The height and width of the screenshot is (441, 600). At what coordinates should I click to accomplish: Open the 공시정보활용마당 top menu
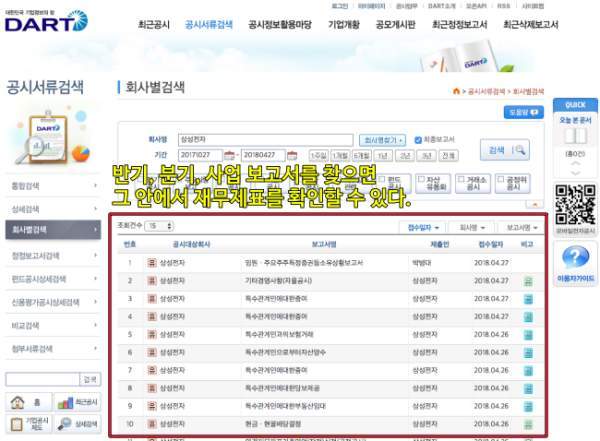tap(280, 24)
